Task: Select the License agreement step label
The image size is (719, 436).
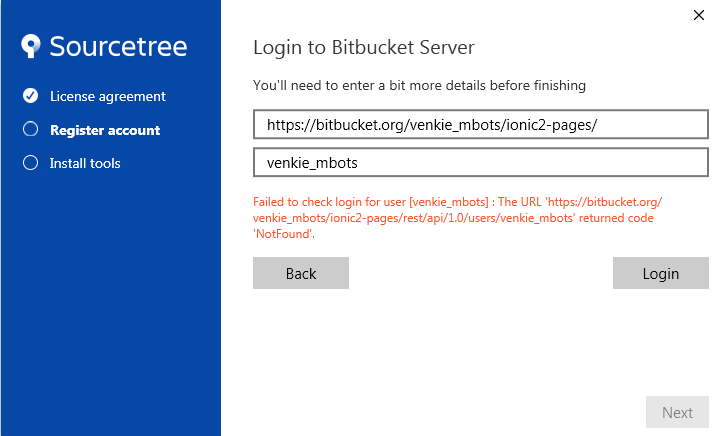Action: click(107, 96)
